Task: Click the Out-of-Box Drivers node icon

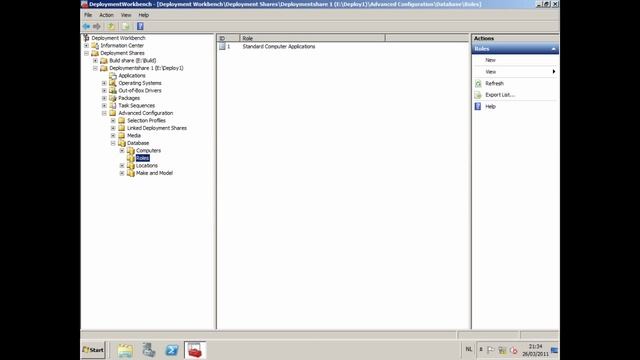Action: click(x=113, y=91)
